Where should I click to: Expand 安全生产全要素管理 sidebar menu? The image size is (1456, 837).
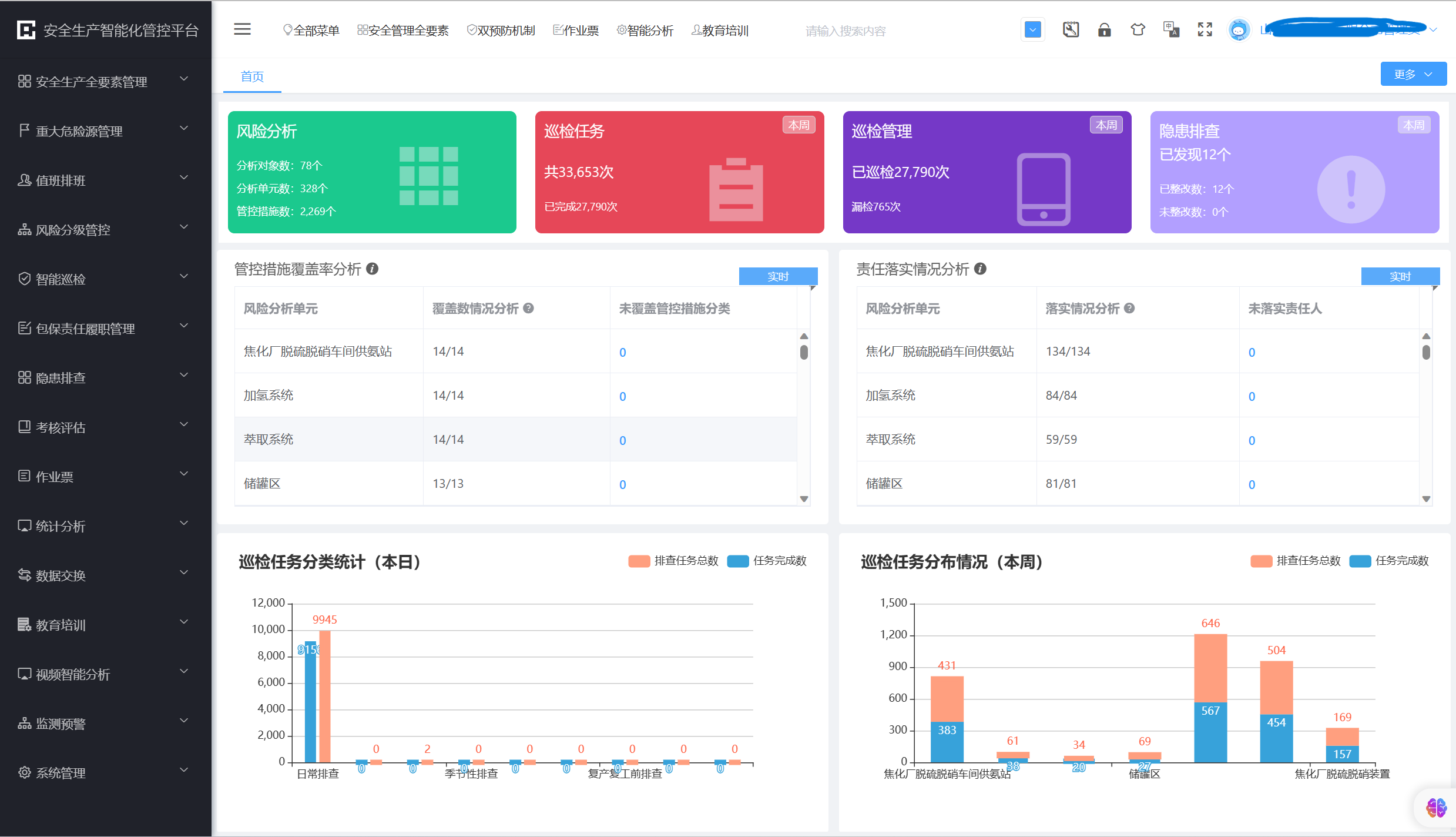pos(106,81)
